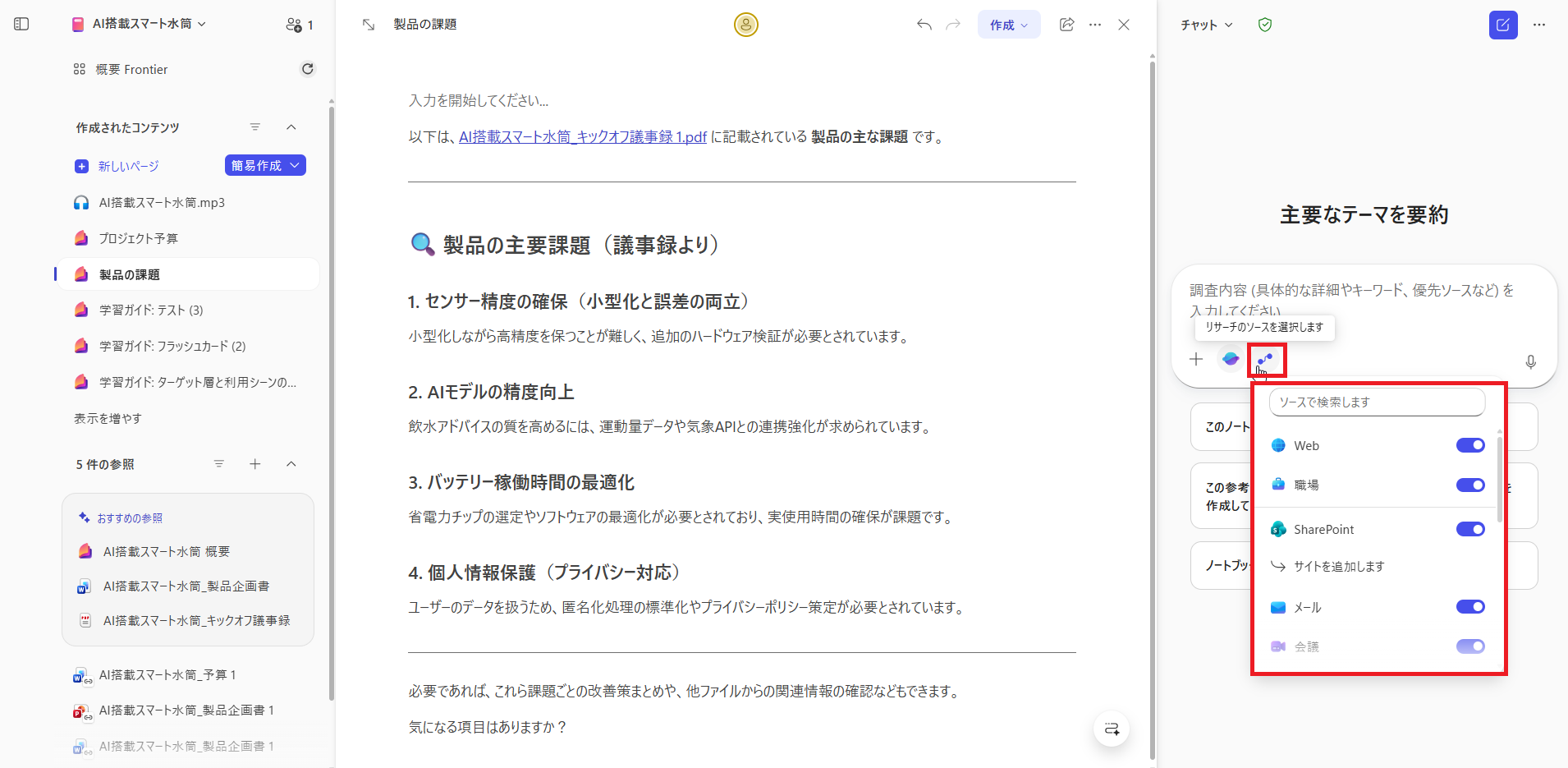Open sharing options via the share icon
Viewport: 1568px width, 768px height.
click(1066, 25)
